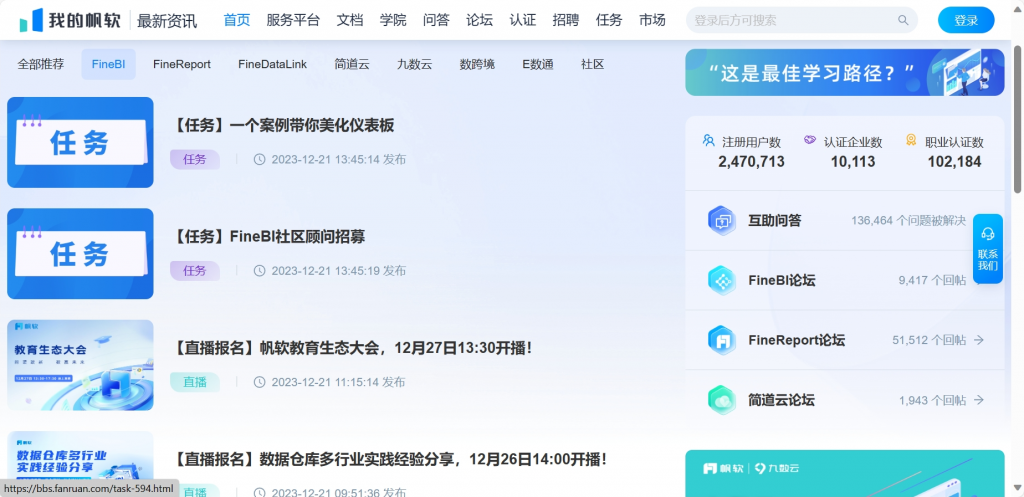
Task: Click the 职业认证数 medal icon
Action: (x=911, y=140)
